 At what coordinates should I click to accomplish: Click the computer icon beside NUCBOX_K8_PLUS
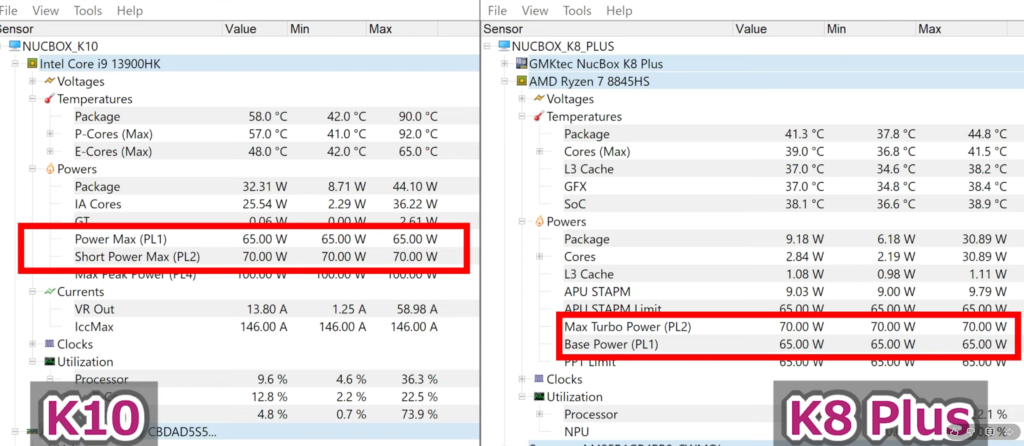point(503,46)
